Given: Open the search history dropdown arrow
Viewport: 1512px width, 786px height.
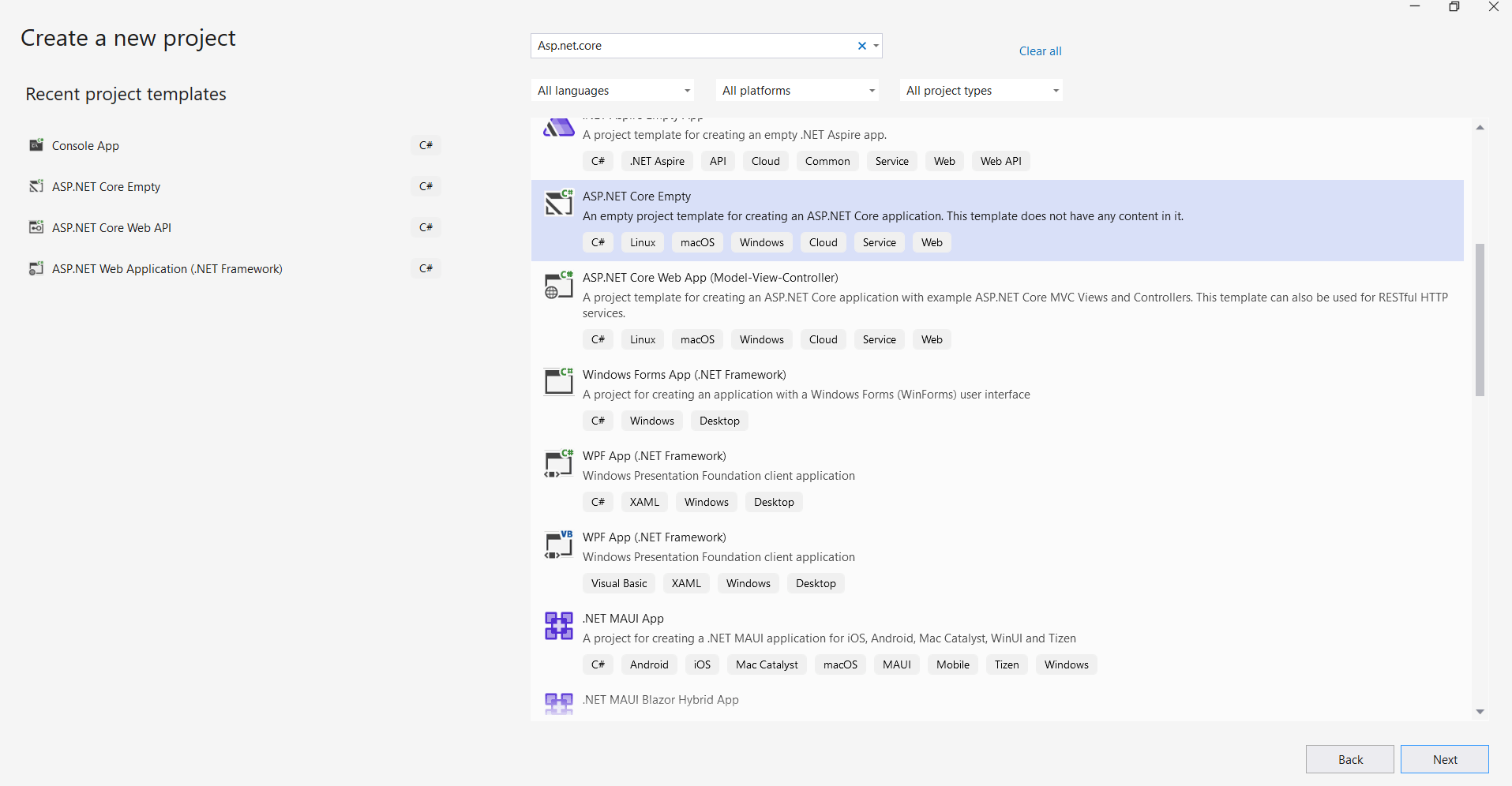Looking at the screenshot, I should click(876, 46).
